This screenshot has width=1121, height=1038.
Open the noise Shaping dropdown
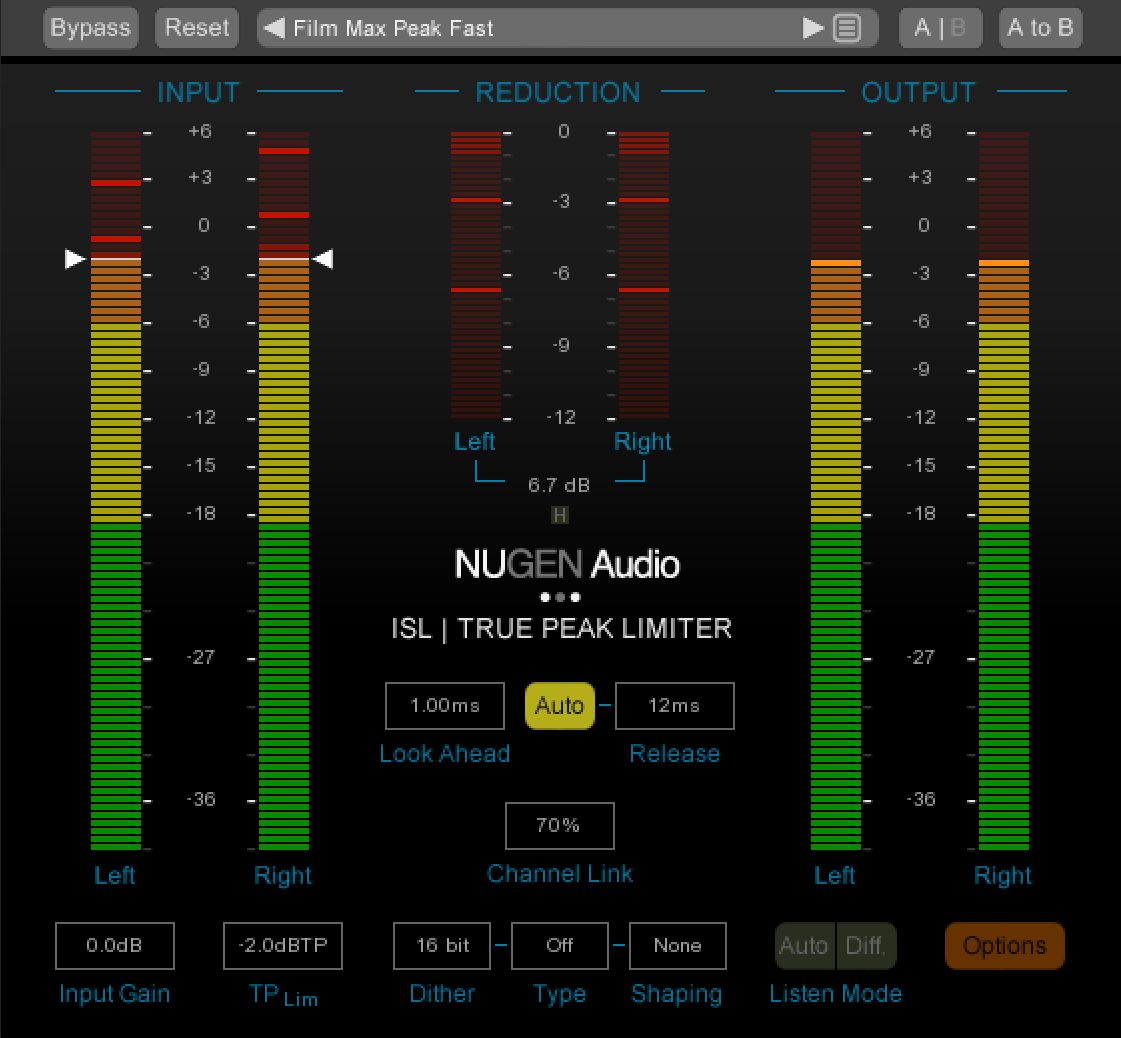click(x=677, y=946)
